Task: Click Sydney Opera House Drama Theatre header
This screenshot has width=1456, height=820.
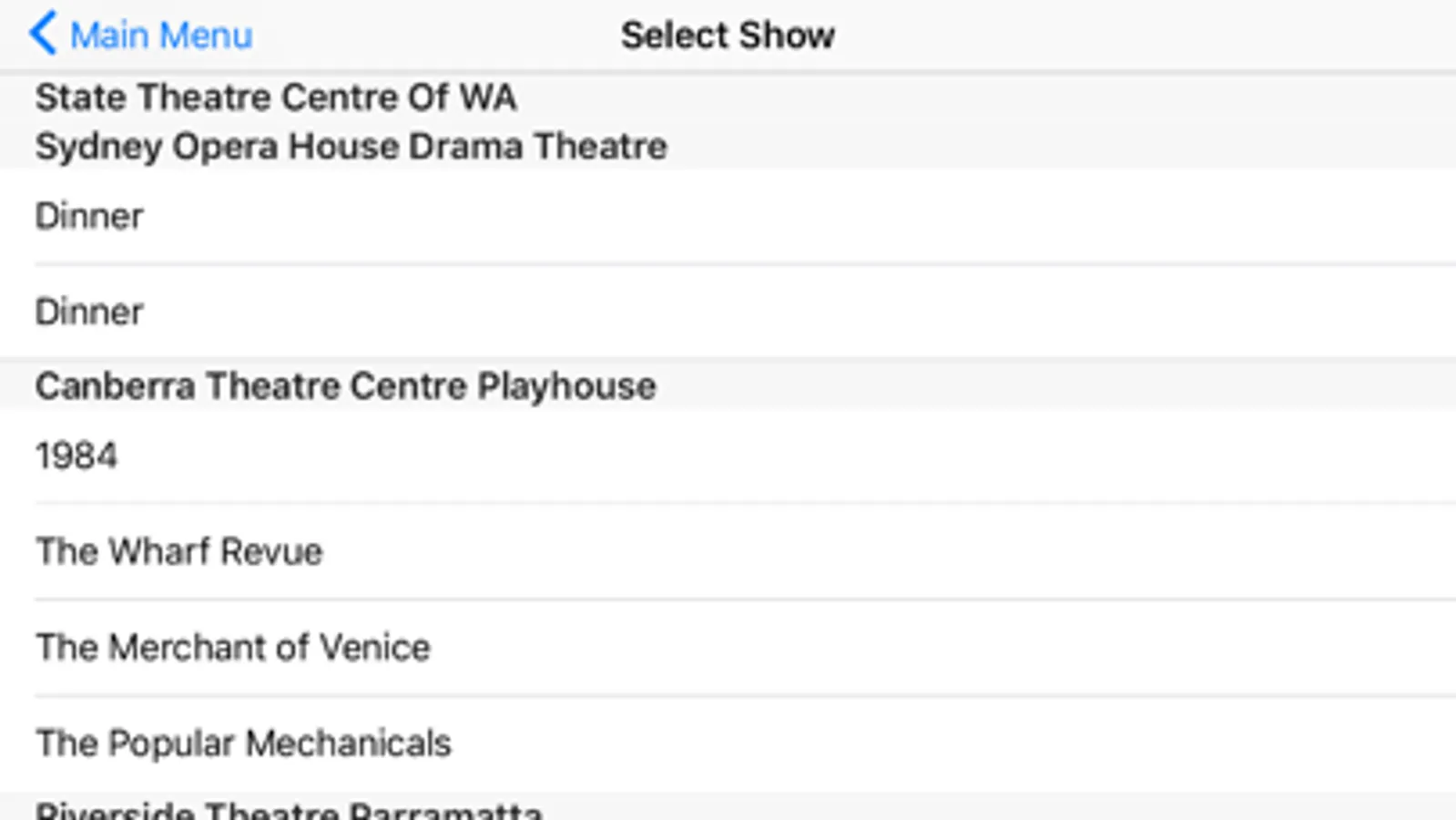Action: pos(351,146)
